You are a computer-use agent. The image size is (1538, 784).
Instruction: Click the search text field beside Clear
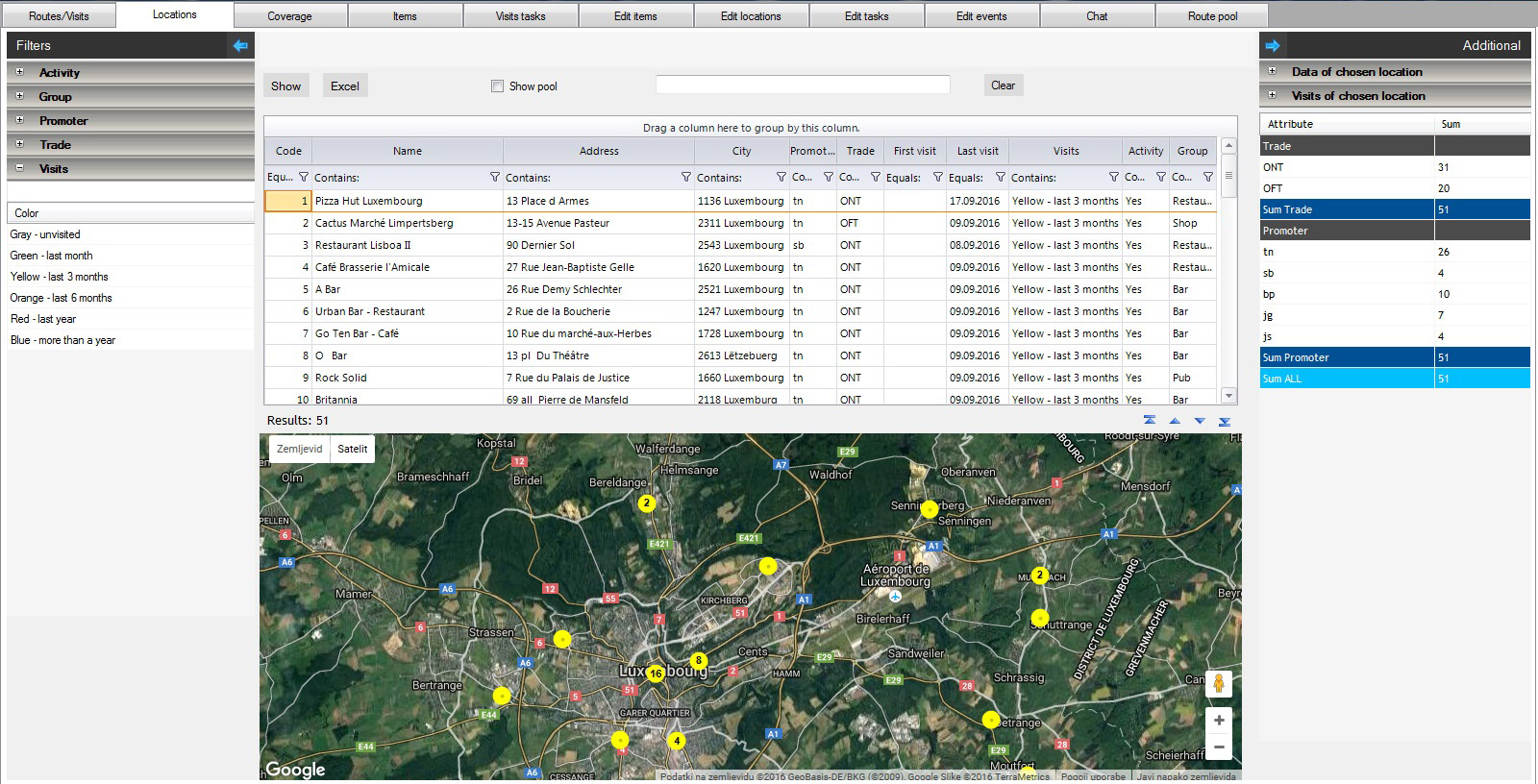coord(803,86)
